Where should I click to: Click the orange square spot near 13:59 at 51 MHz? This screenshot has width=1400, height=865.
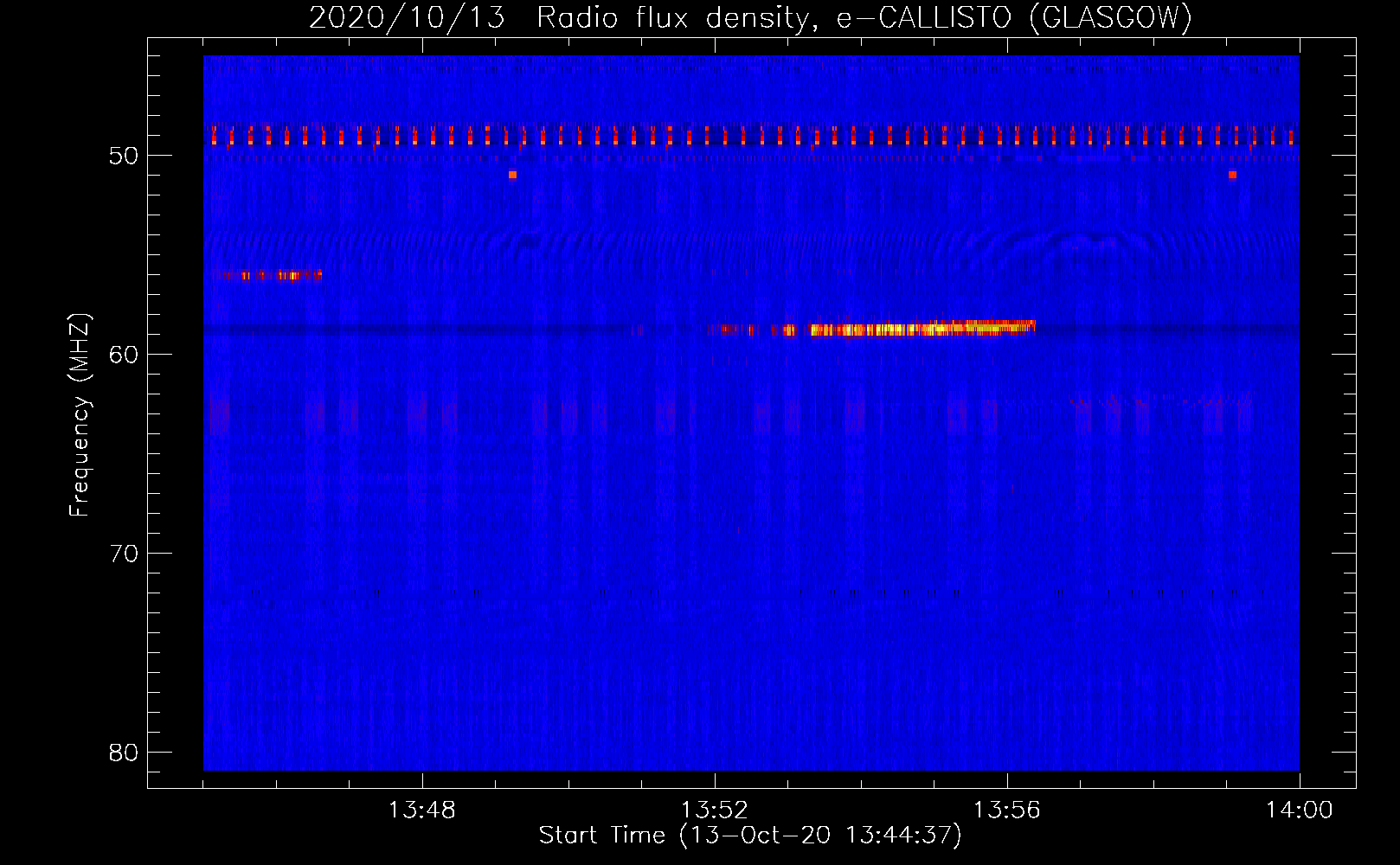[x=1232, y=175]
